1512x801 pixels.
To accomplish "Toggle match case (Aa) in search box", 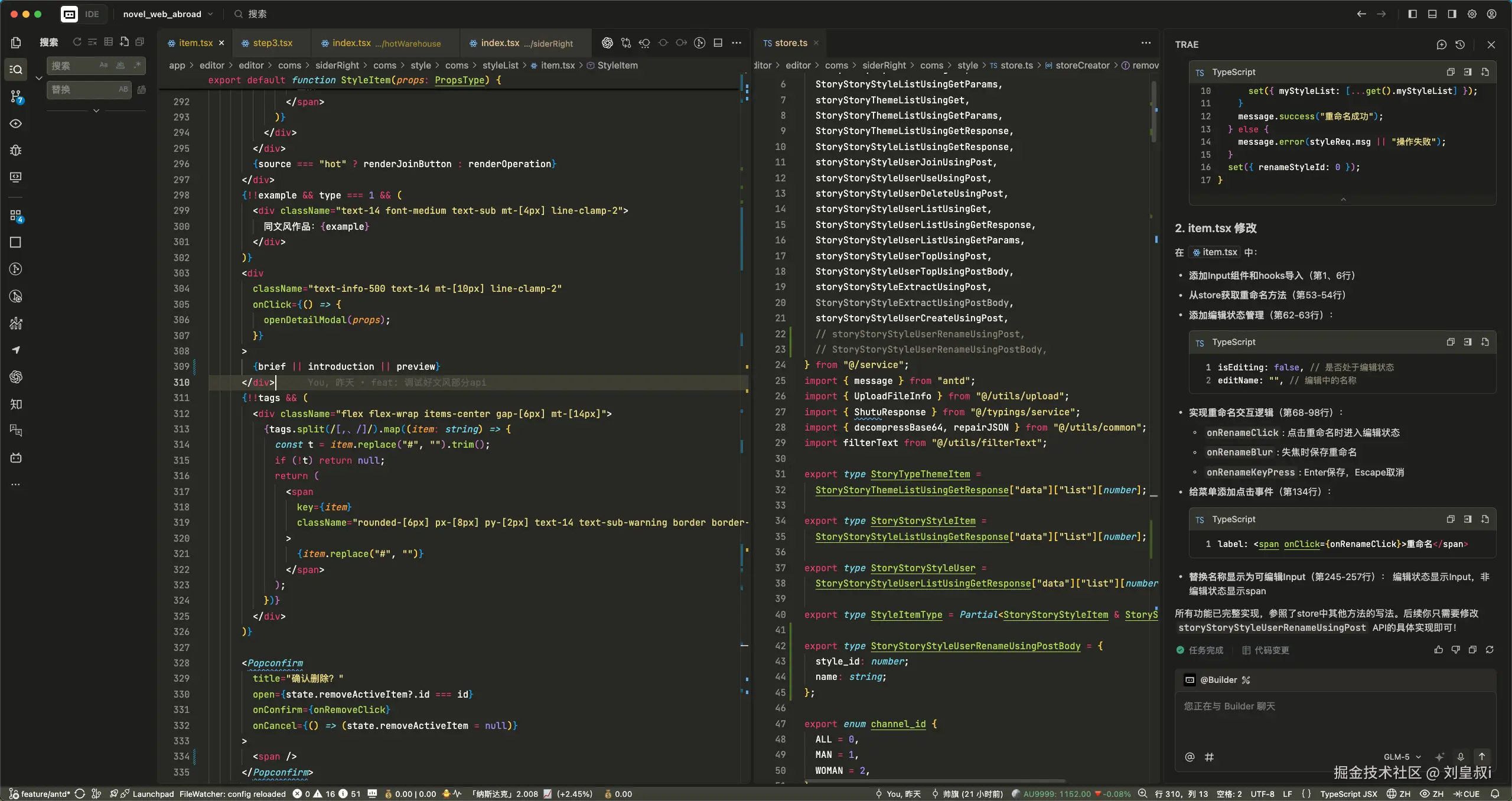I will [x=104, y=66].
